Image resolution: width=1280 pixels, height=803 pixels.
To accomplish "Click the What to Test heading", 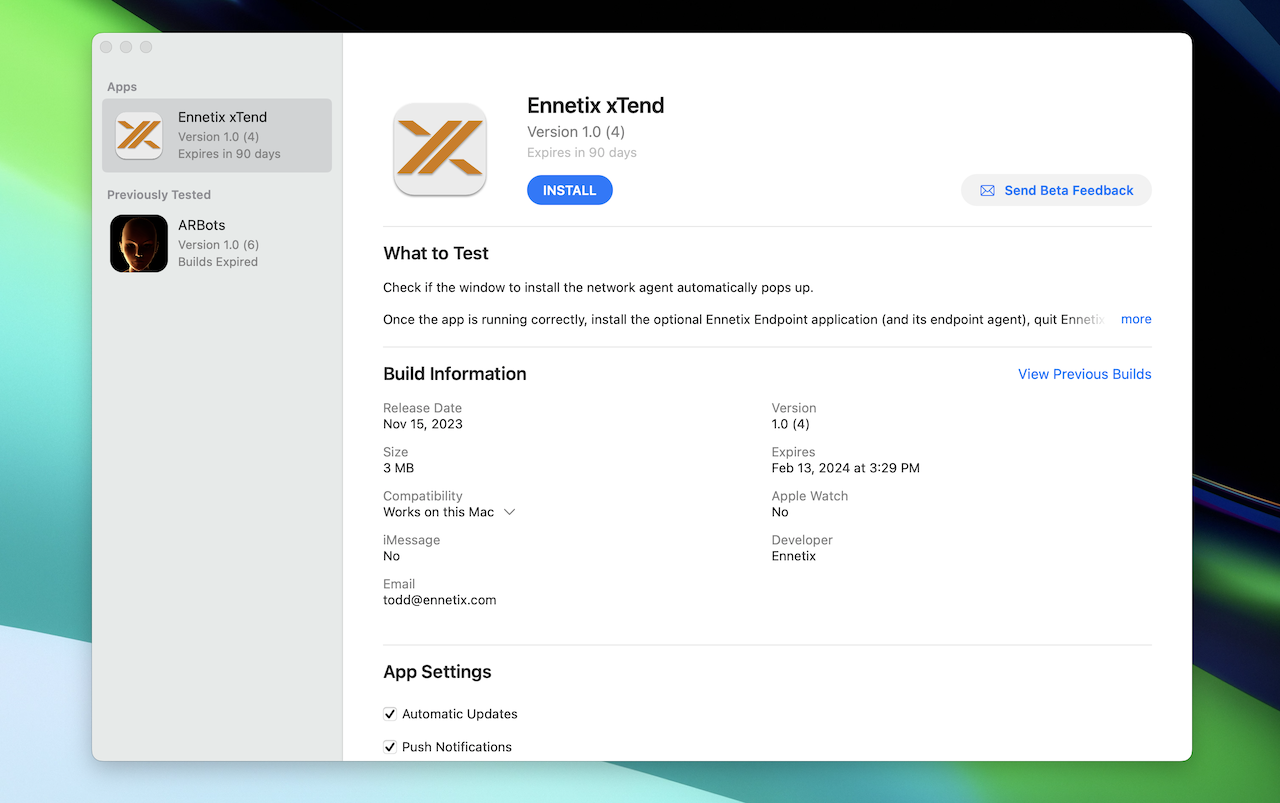I will coord(436,254).
